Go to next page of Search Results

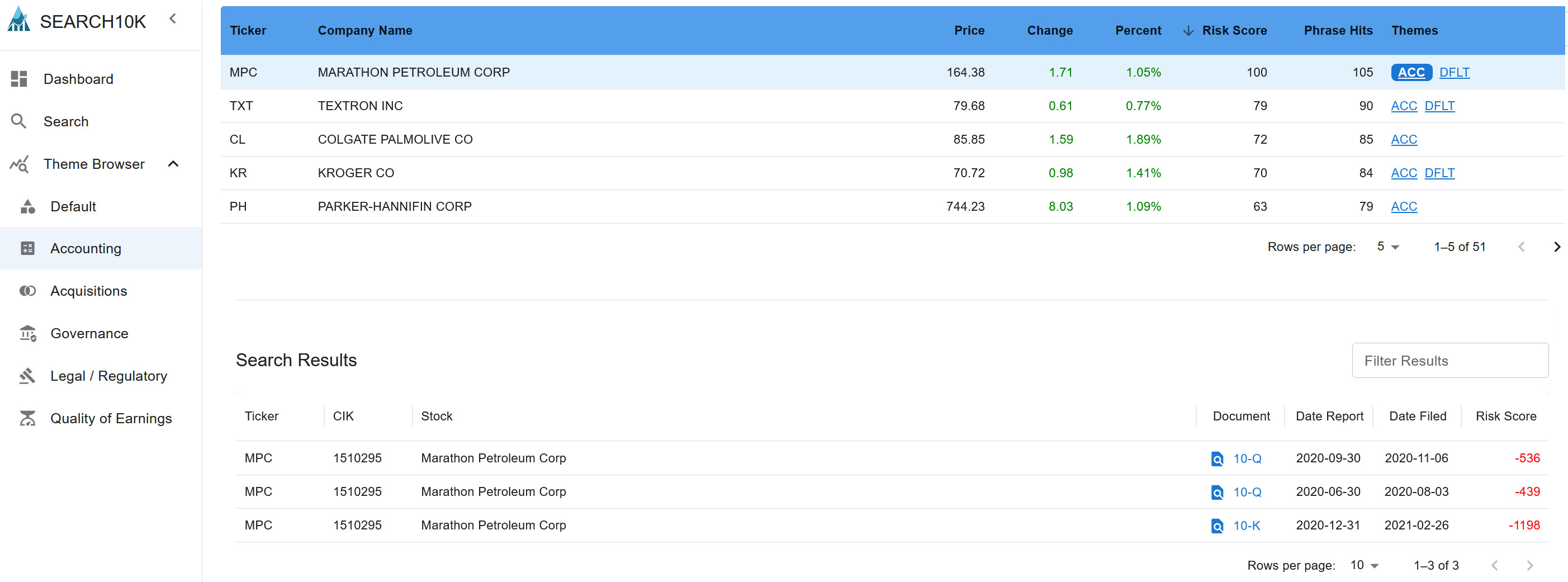click(1529, 566)
